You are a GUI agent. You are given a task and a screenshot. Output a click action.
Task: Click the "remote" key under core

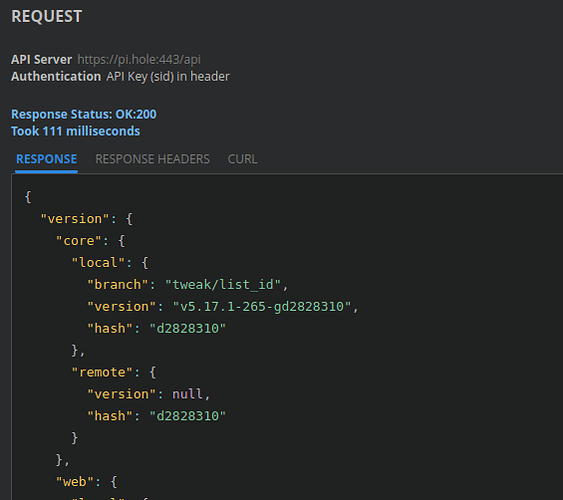point(102,372)
